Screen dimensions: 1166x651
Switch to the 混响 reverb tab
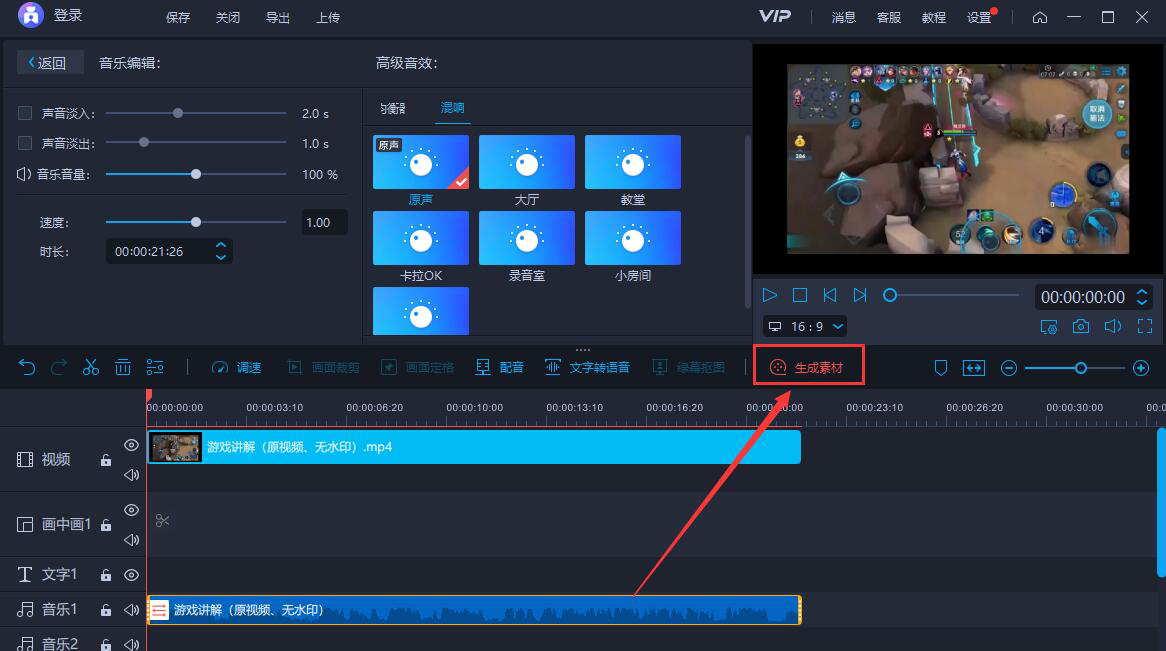tap(452, 108)
